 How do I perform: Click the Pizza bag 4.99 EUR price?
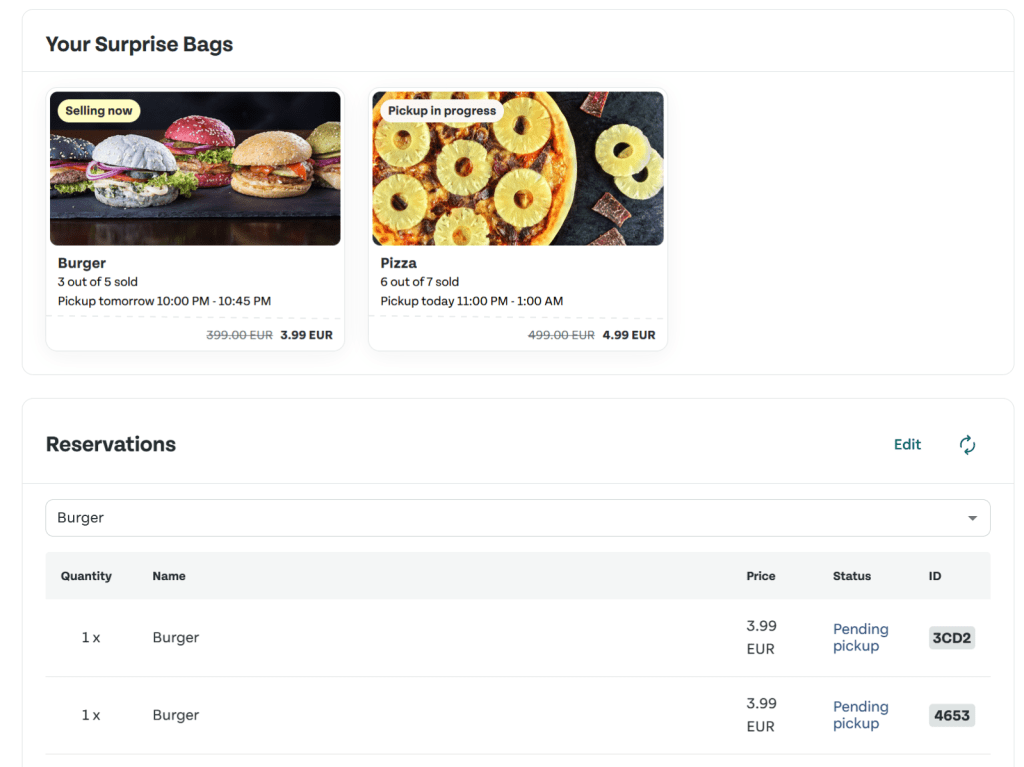click(629, 335)
